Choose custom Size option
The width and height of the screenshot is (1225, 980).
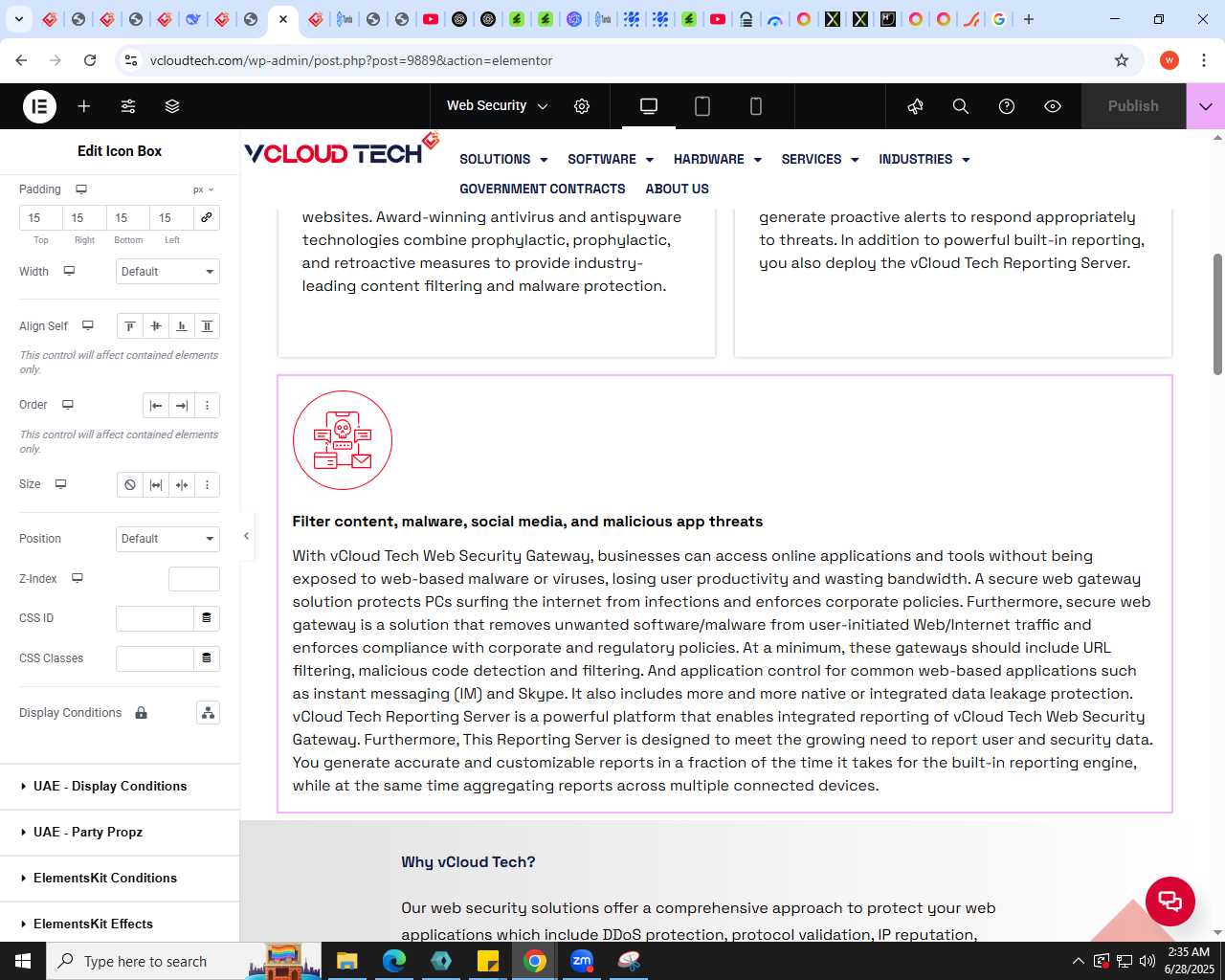click(x=207, y=485)
